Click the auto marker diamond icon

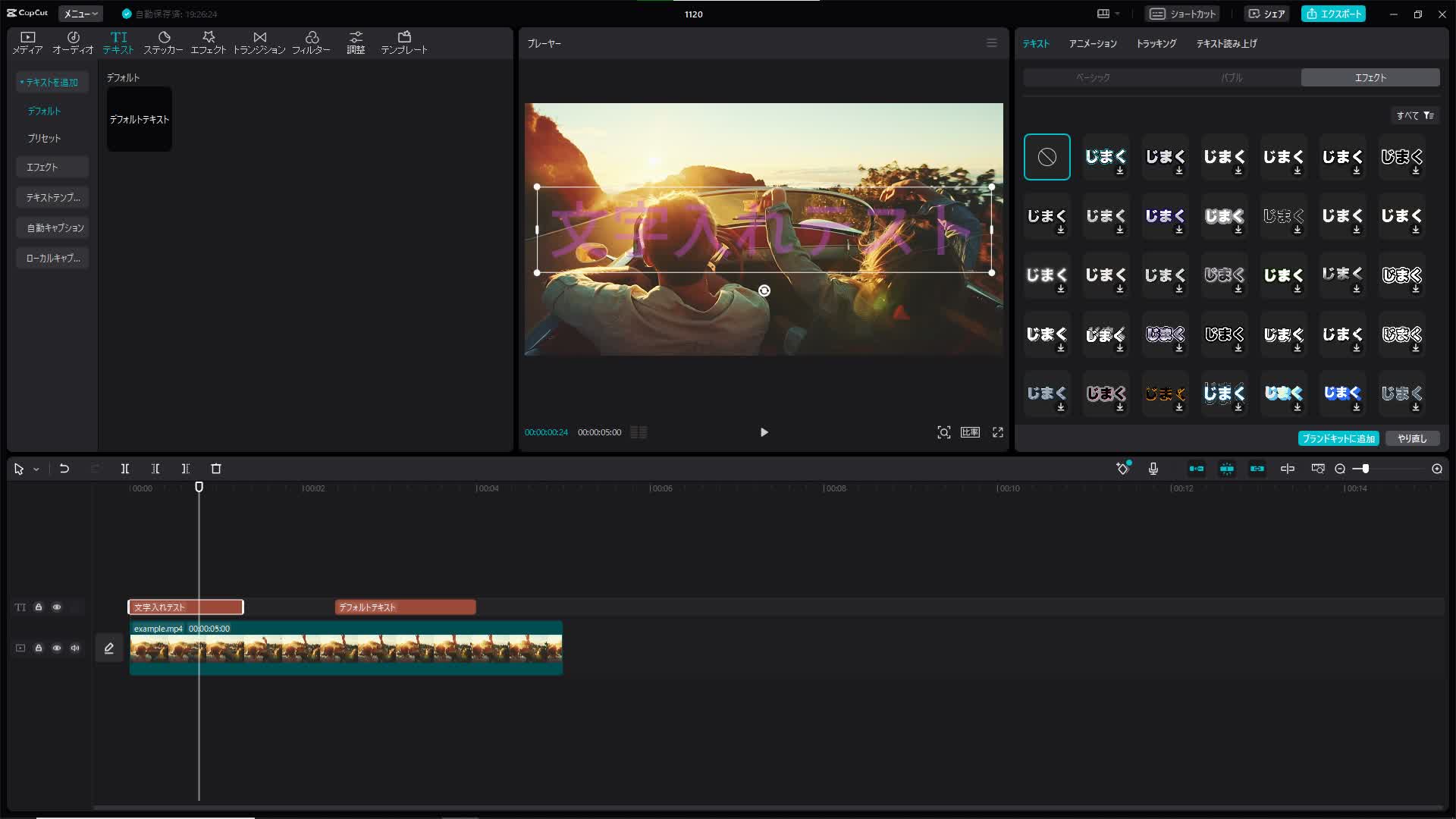1123,469
